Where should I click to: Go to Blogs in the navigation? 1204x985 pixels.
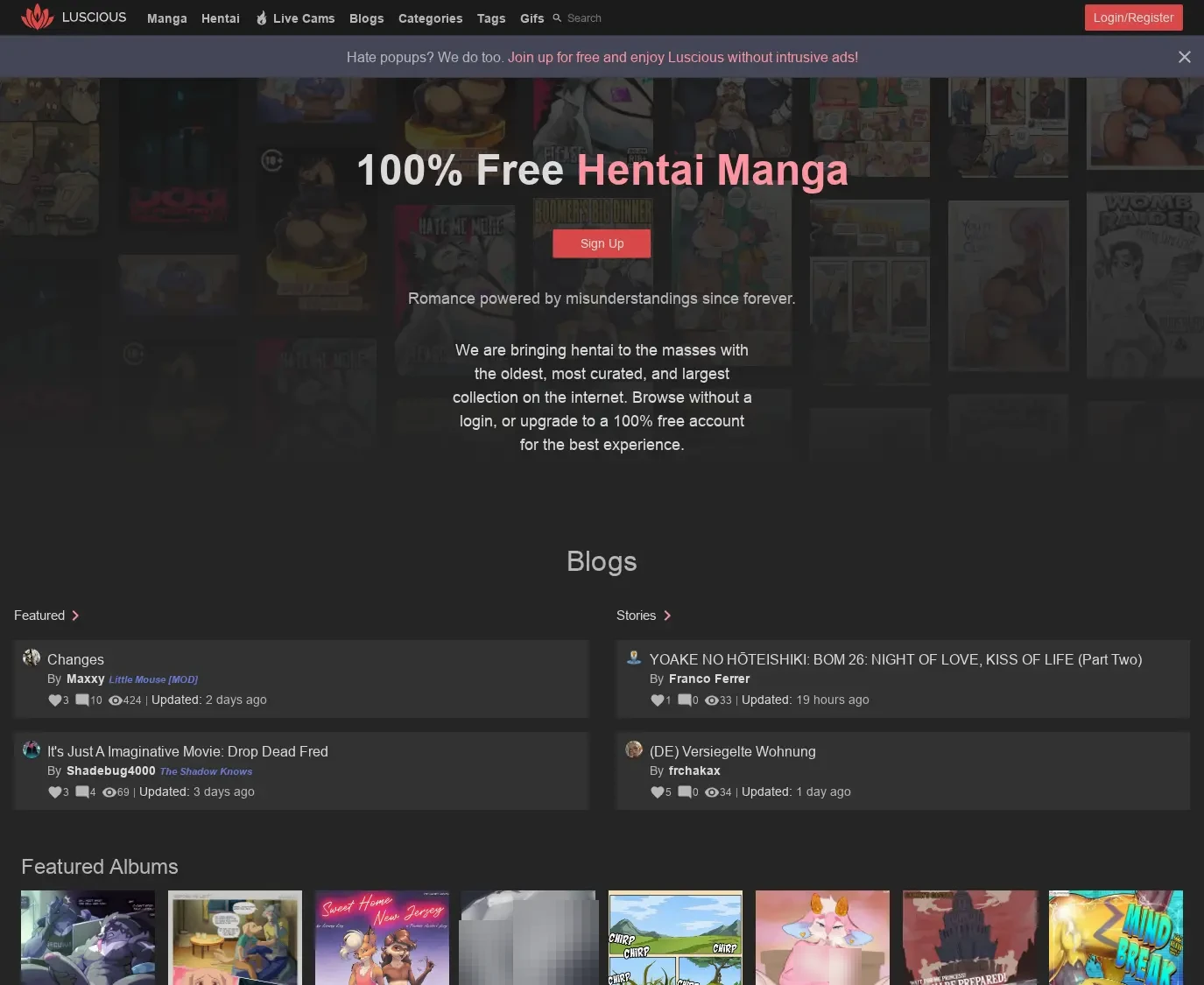click(367, 18)
